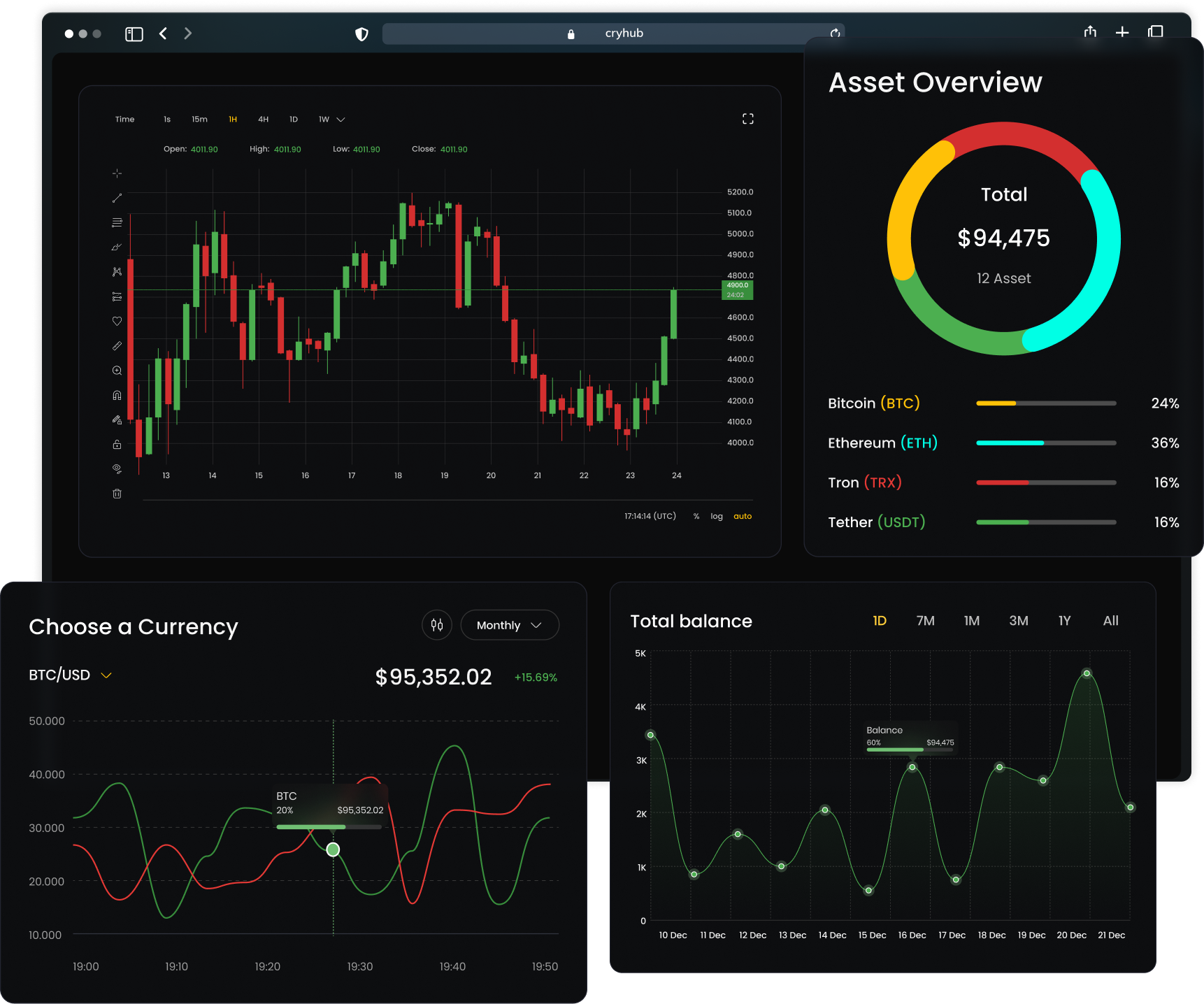Toggle the magnet snap mode
Screen dimensions: 1204x1004
coord(117,395)
